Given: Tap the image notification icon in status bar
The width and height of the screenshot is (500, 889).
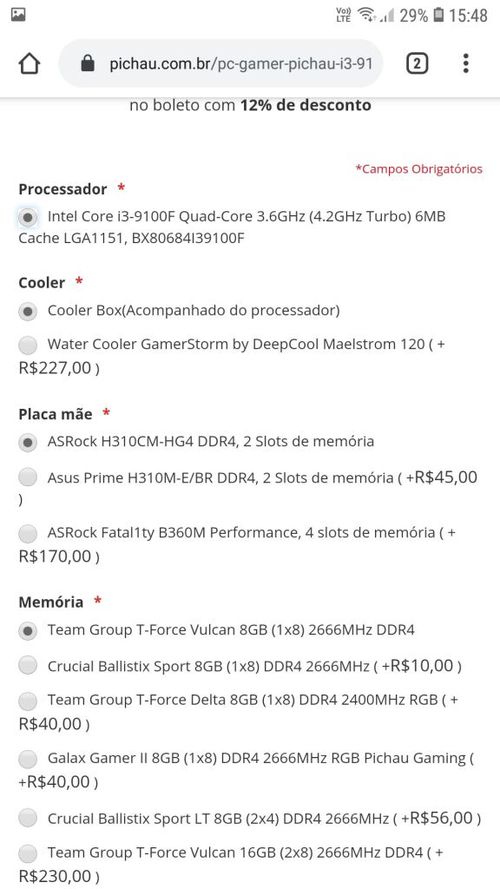Looking at the screenshot, I should point(18,14).
